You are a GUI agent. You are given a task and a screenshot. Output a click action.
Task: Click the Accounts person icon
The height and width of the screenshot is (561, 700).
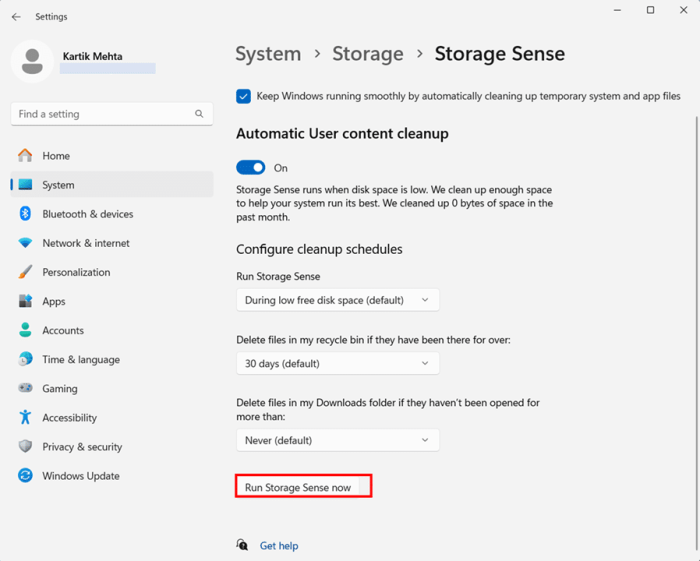(x=25, y=330)
